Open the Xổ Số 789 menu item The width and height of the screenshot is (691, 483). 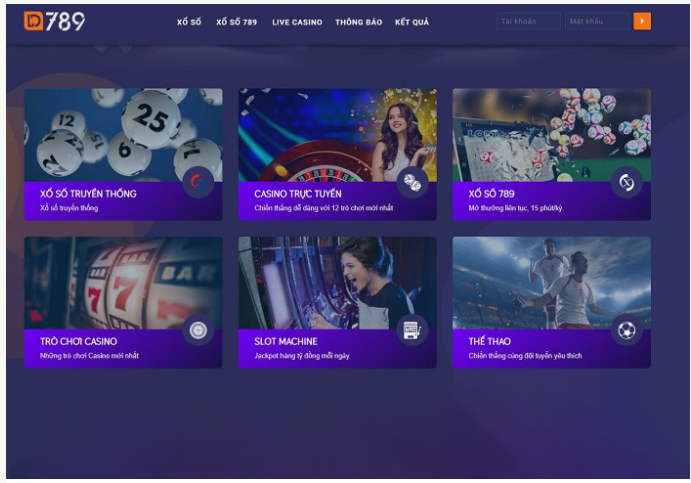[x=236, y=22]
